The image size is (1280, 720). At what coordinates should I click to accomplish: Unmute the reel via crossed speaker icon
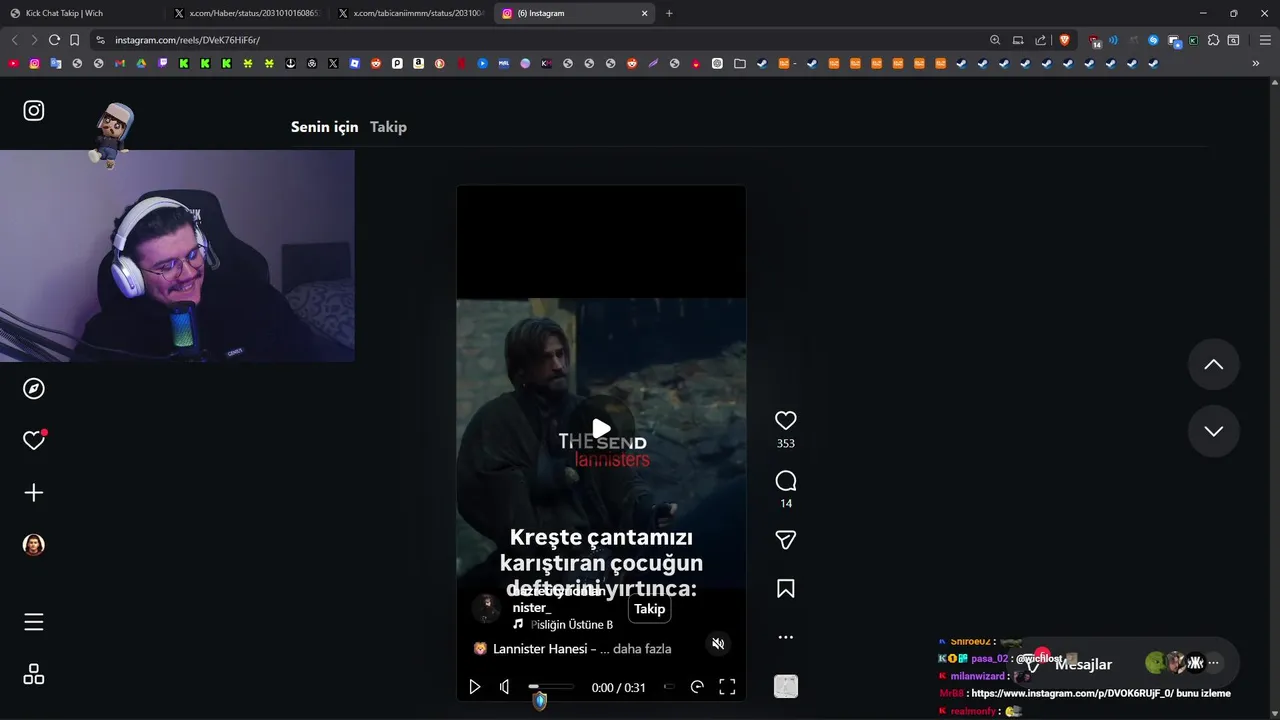click(718, 644)
